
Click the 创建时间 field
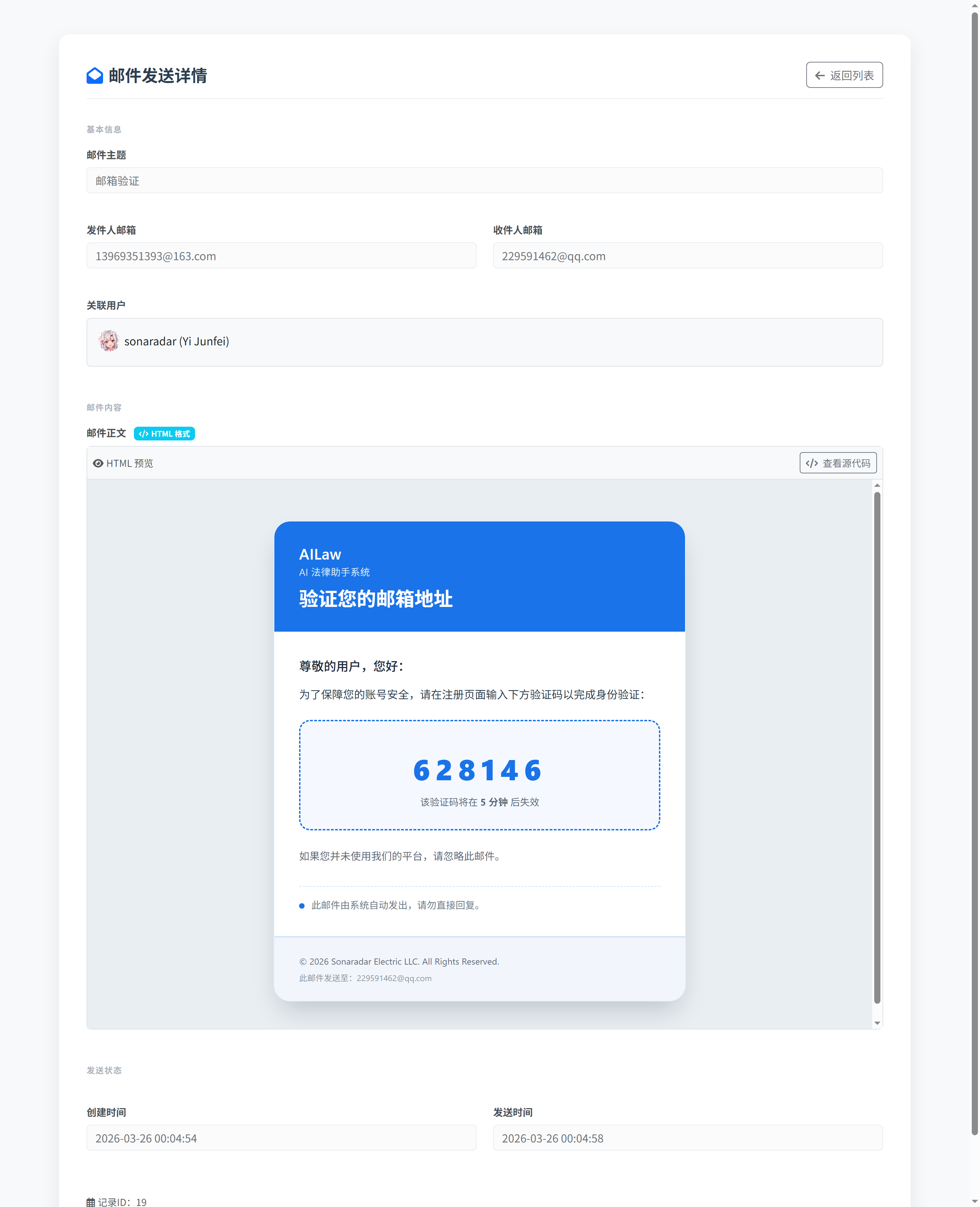[x=281, y=1138]
